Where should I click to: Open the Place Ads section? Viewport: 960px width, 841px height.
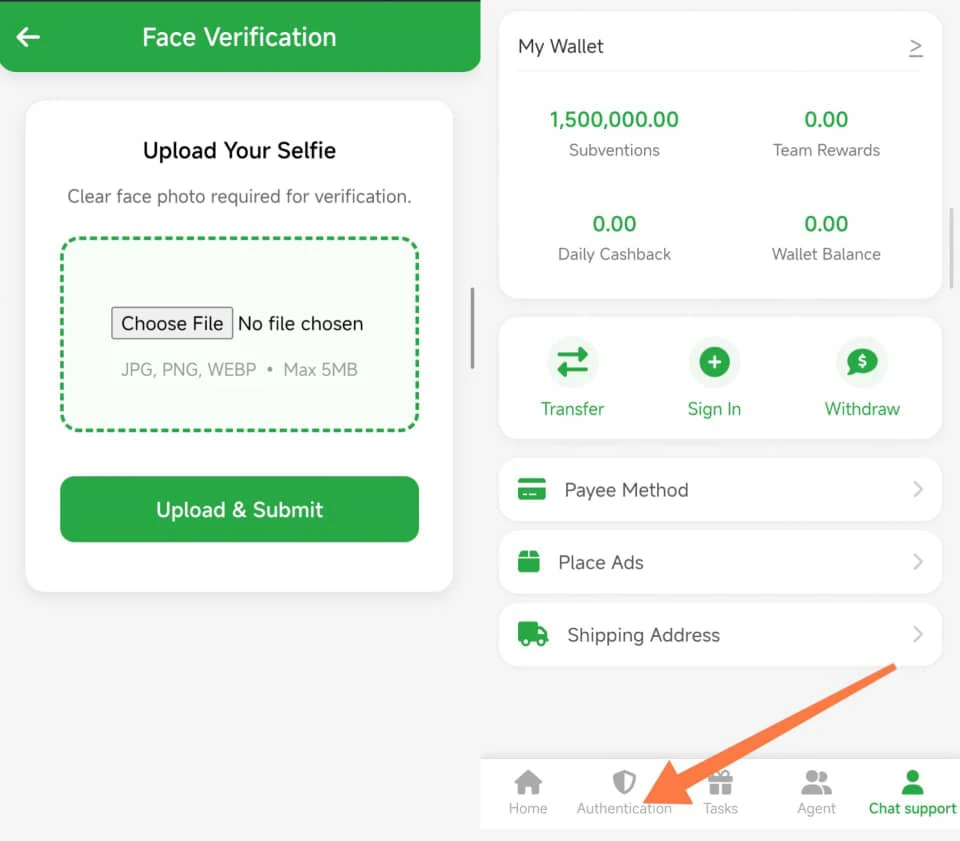click(917, 562)
